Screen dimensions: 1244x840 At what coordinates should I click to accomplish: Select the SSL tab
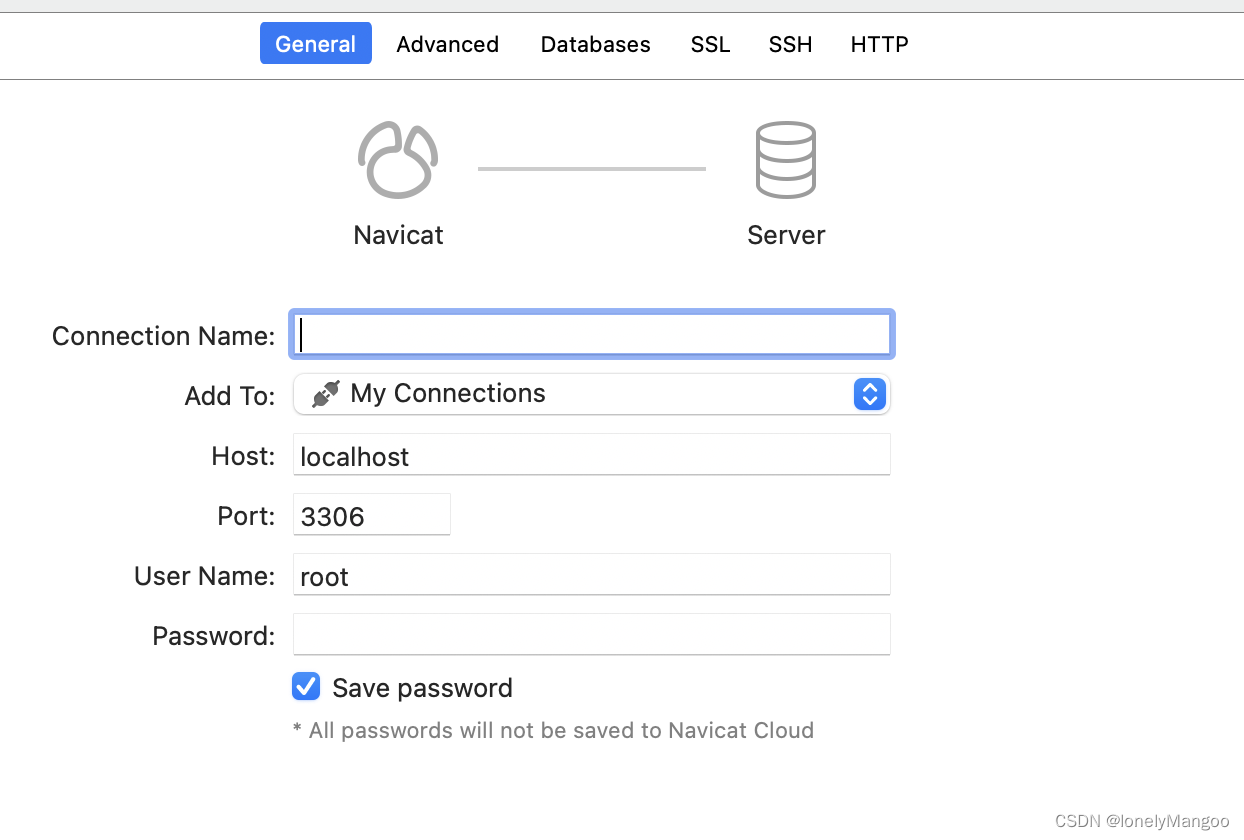click(710, 44)
